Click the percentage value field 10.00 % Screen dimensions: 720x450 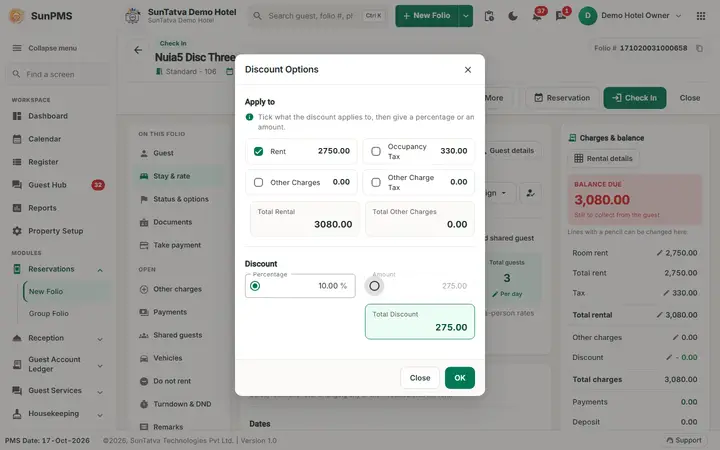click(x=300, y=286)
